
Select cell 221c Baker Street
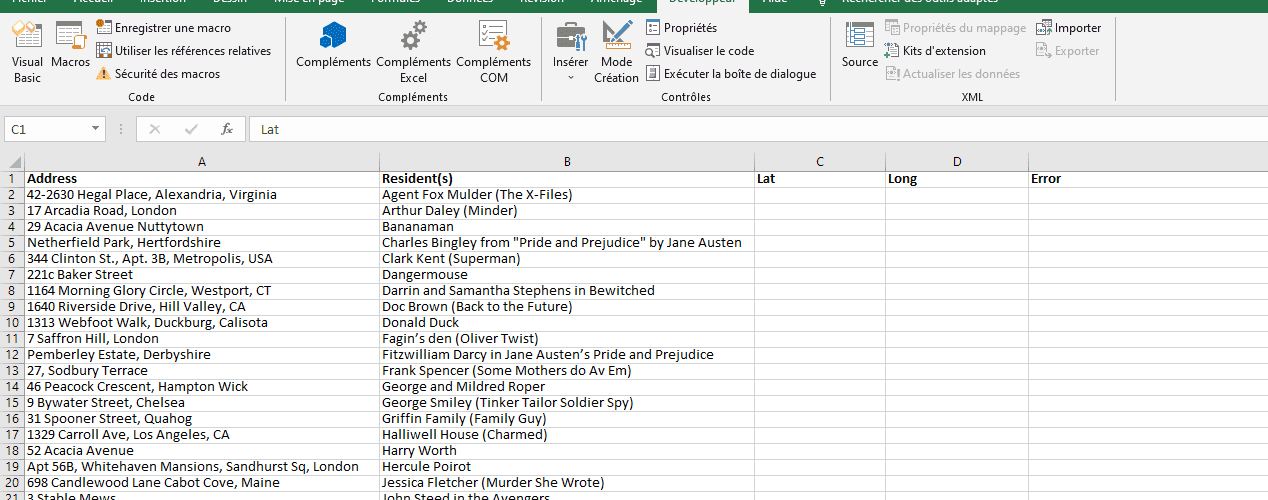(202, 275)
